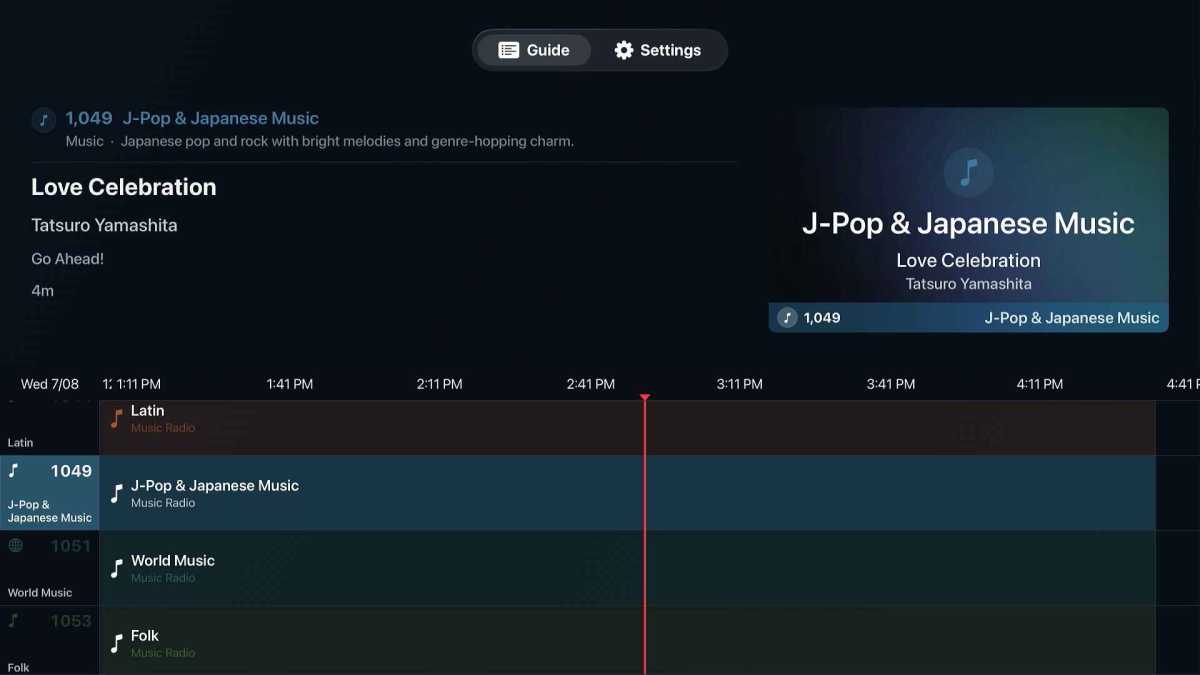Screen dimensions: 1200x675
Task: Click the Guide list icon
Action: click(x=508, y=50)
